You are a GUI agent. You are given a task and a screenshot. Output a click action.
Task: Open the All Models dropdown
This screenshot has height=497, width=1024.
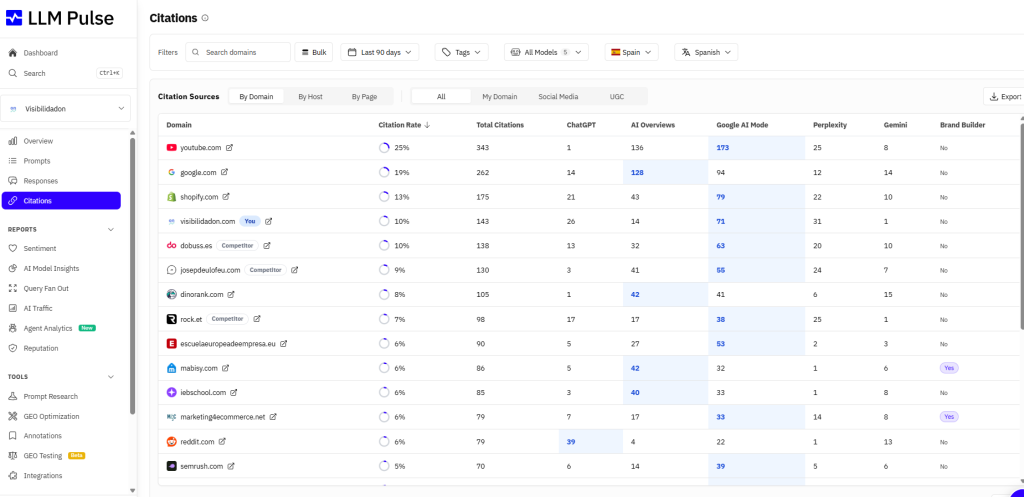click(x=547, y=52)
